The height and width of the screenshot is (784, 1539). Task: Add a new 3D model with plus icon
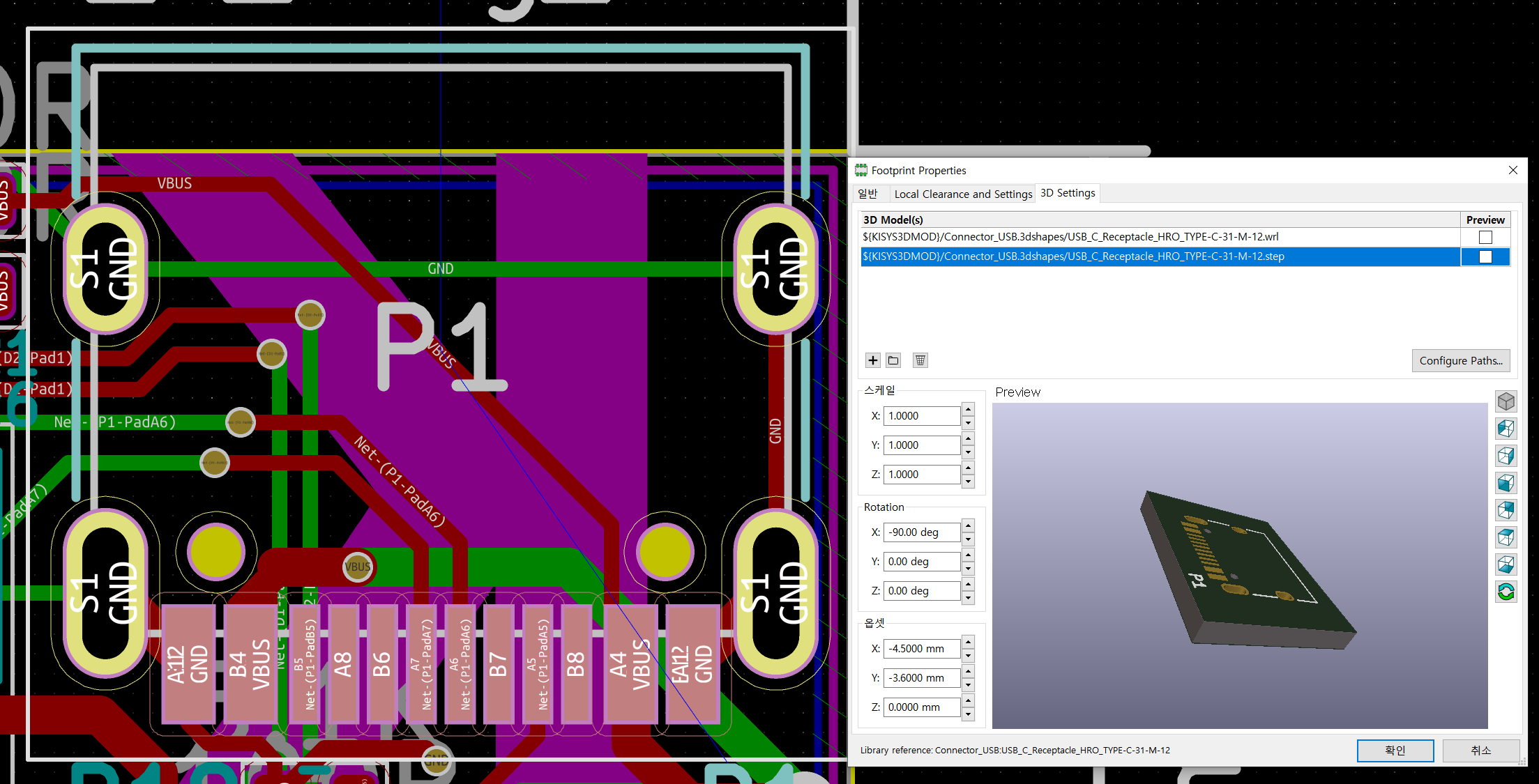872,360
